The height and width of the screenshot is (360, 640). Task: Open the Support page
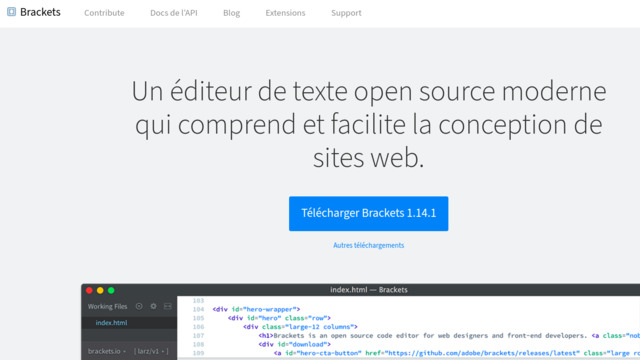point(346,13)
